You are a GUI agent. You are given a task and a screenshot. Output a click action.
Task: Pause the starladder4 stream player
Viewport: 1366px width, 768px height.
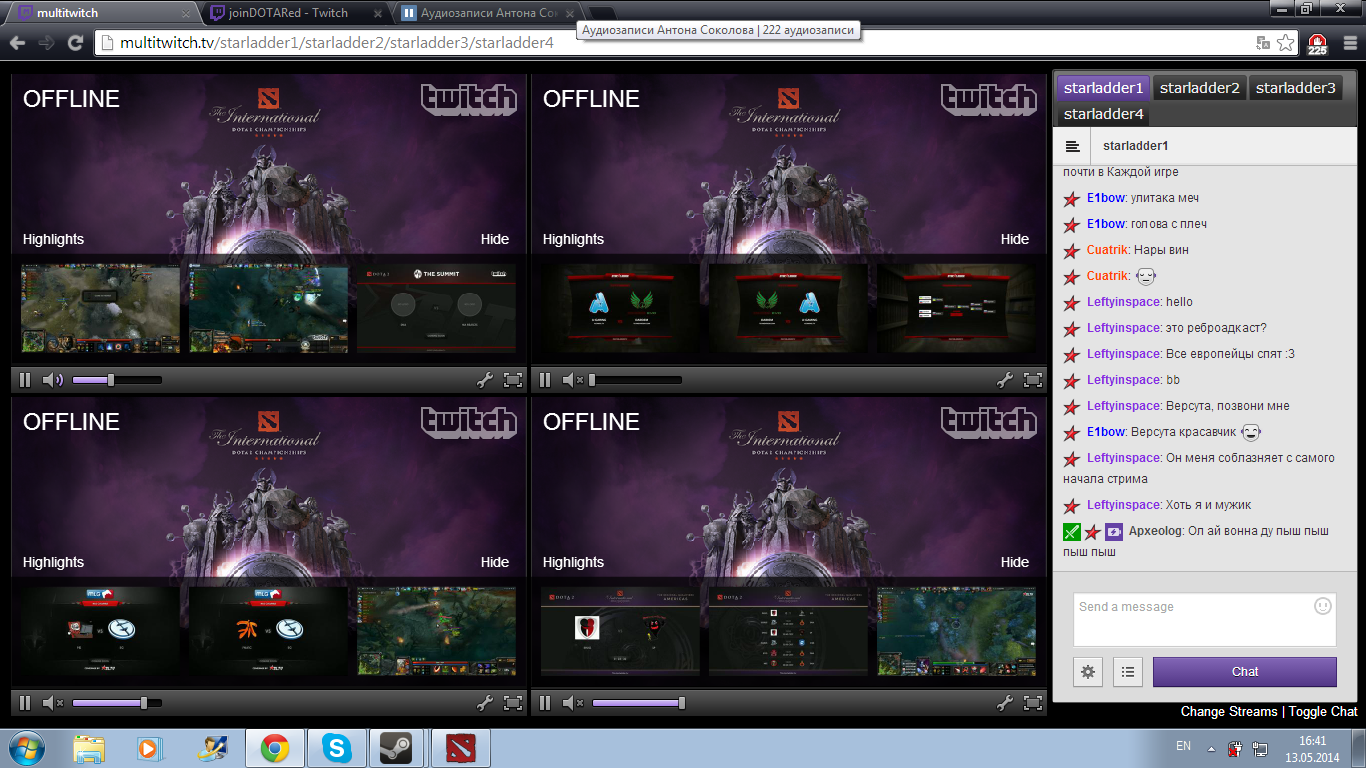click(x=545, y=703)
